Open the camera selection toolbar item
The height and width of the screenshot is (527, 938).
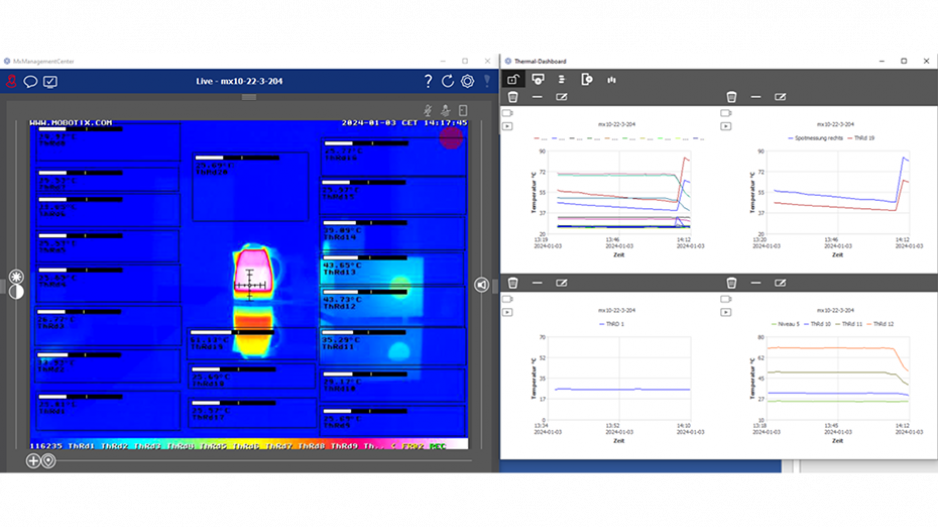point(538,79)
